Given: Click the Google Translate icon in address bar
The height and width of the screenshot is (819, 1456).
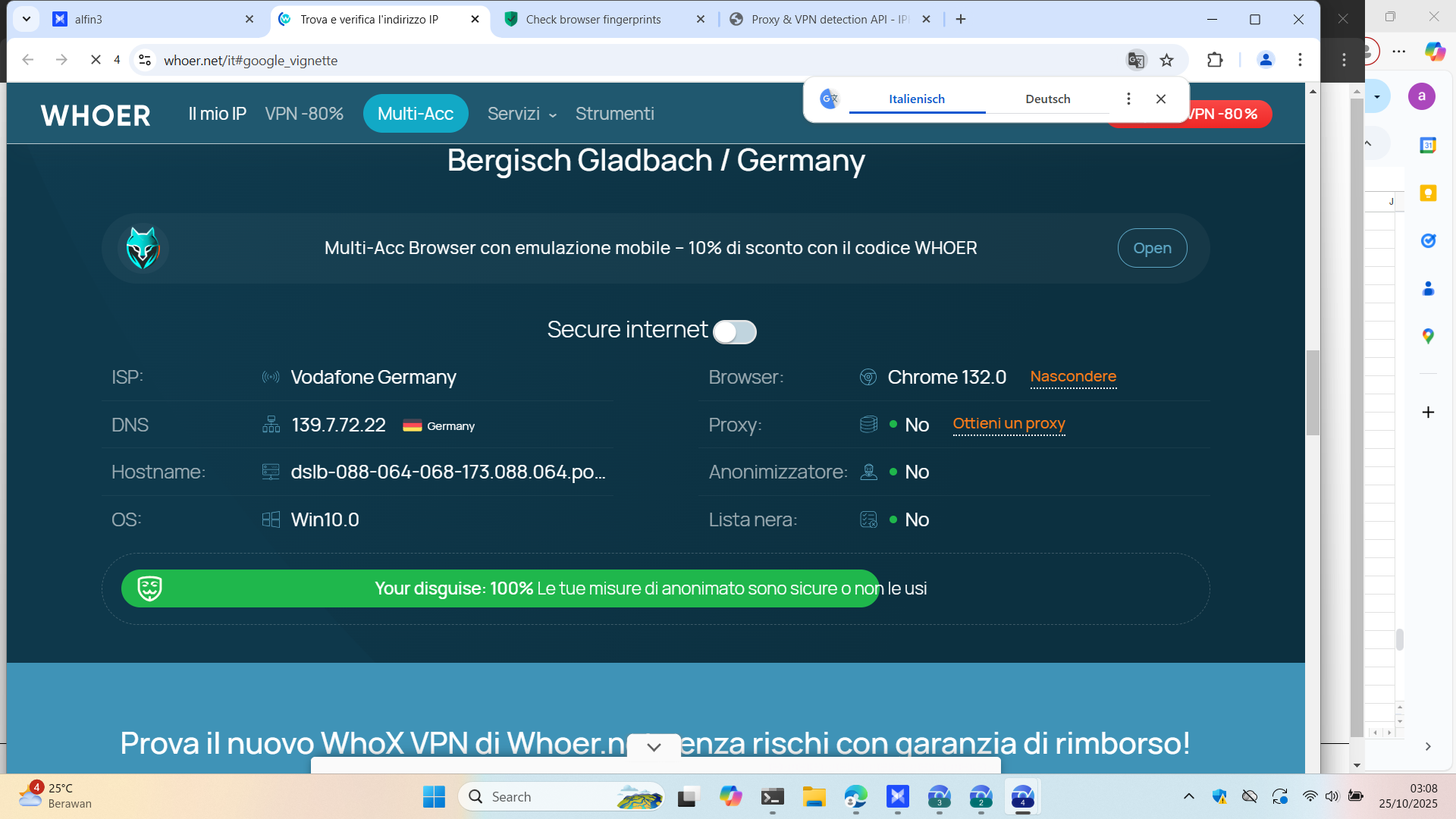Looking at the screenshot, I should click(1136, 60).
